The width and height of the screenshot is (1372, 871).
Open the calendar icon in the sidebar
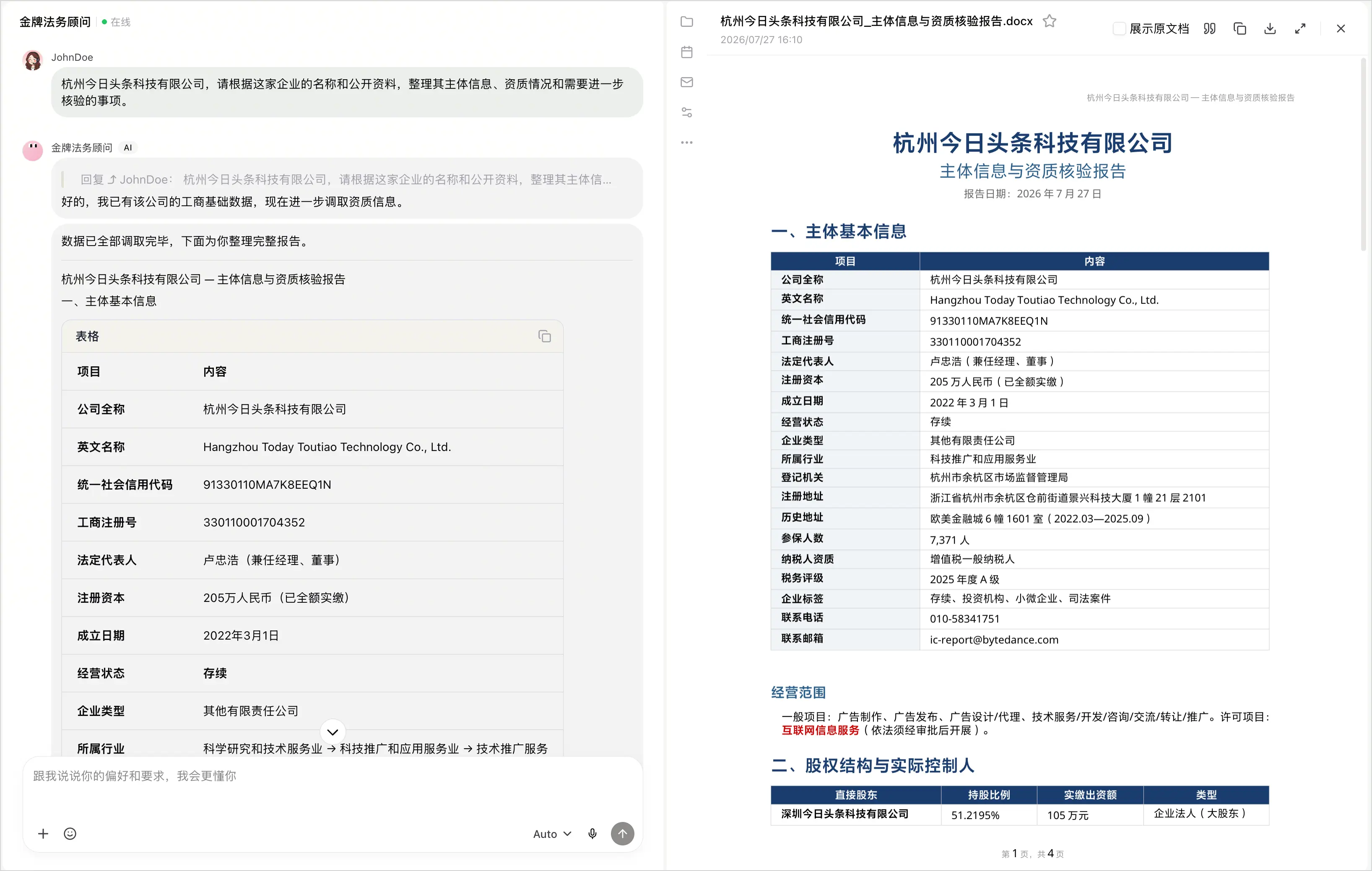pos(686,52)
